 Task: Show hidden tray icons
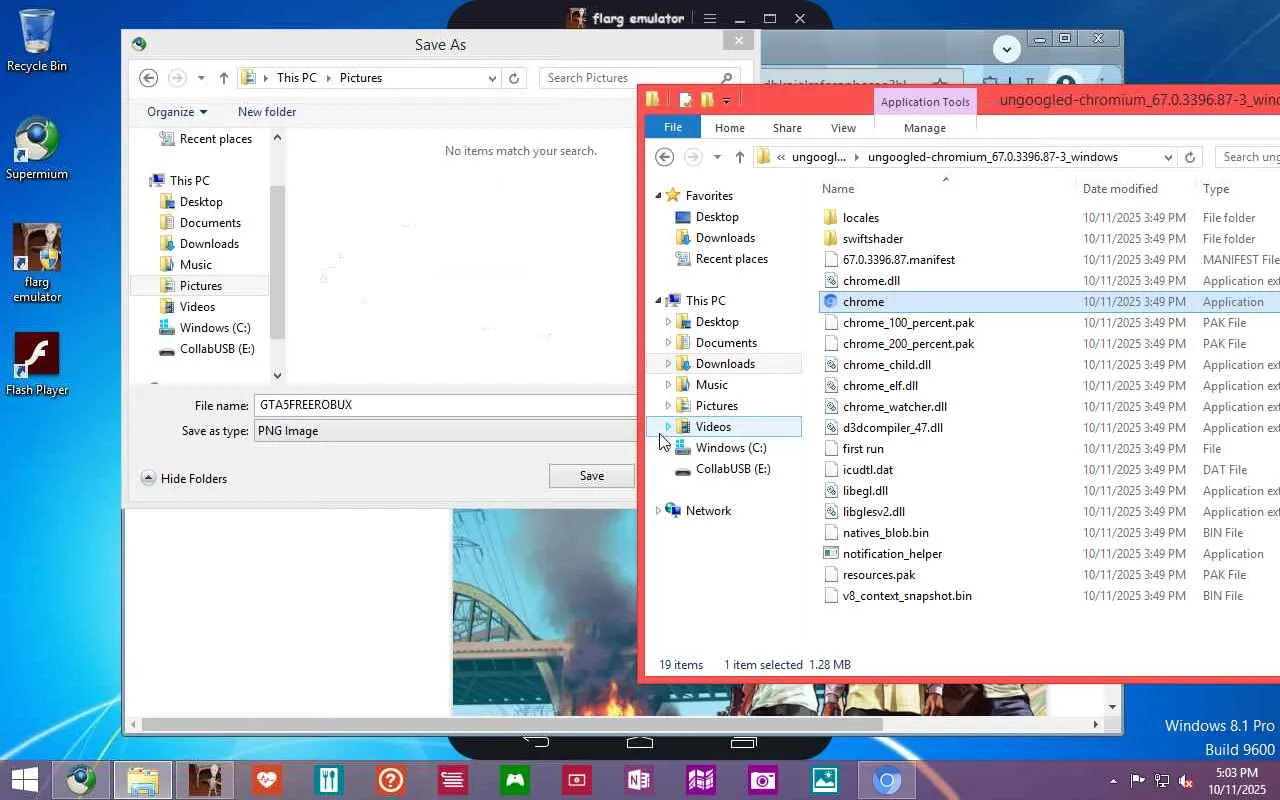(x=1114, y=781)
